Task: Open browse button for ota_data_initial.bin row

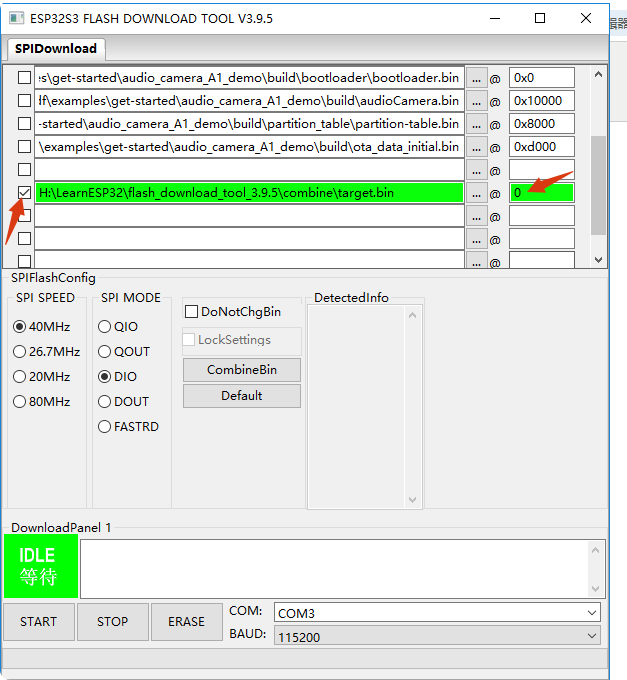Action: point(477,147)
